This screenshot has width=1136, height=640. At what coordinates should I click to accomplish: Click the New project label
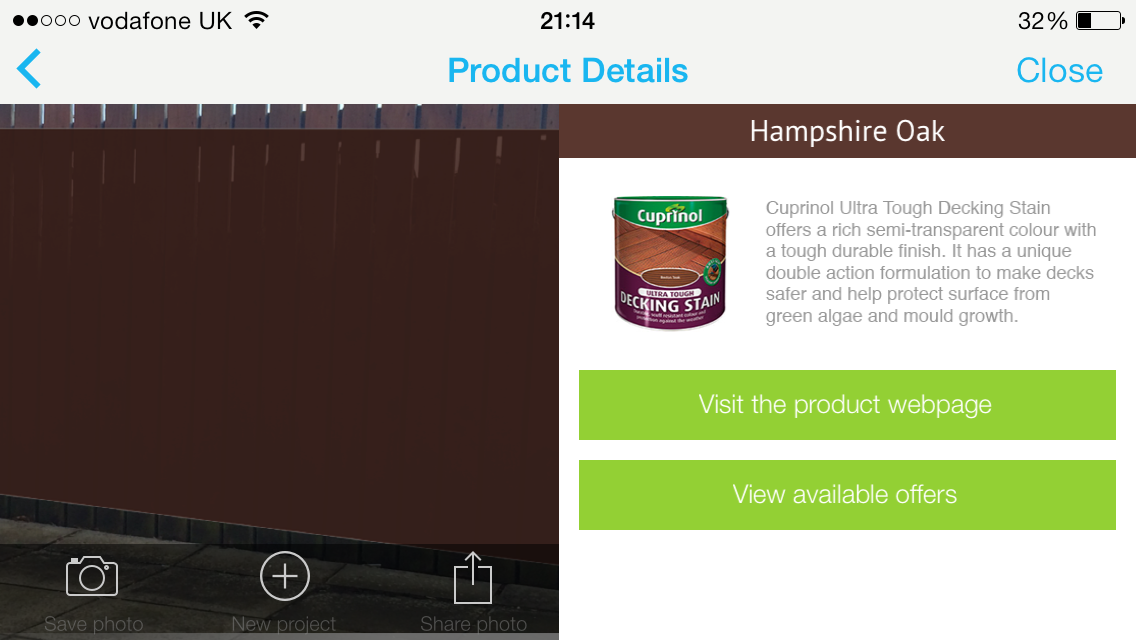[283, 623]
